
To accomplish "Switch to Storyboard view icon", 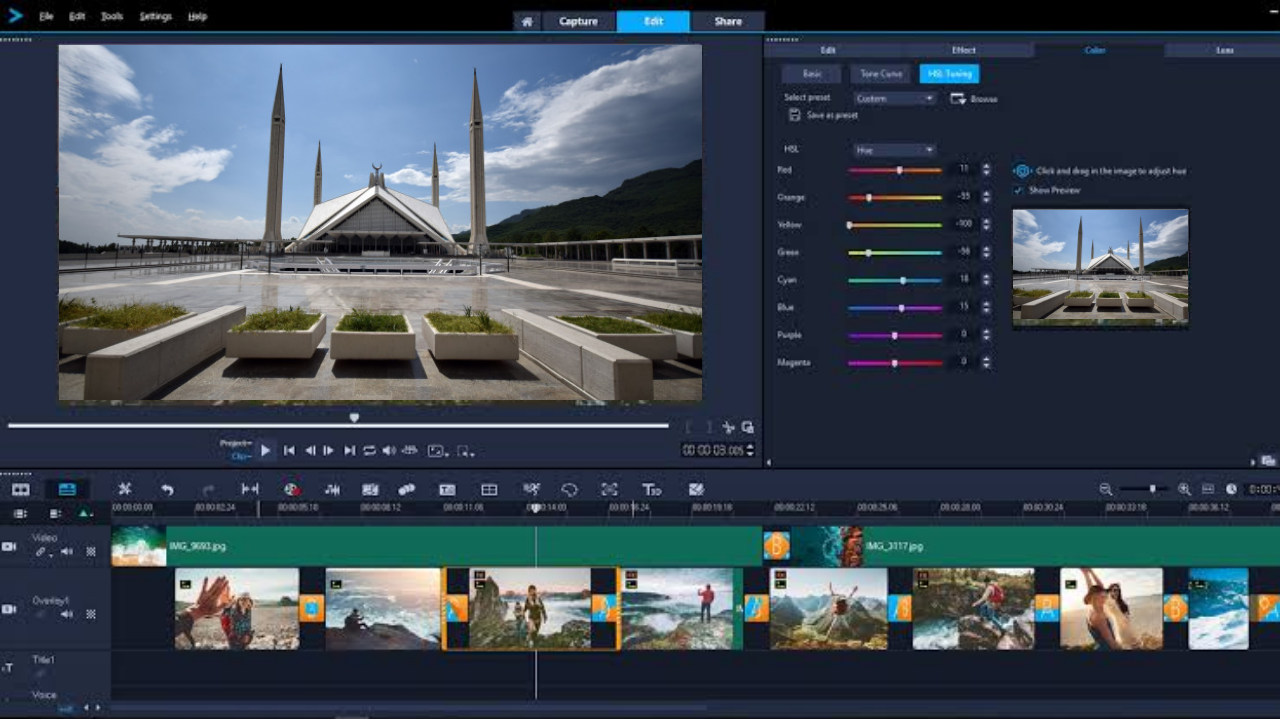I will tap(21, 489).
